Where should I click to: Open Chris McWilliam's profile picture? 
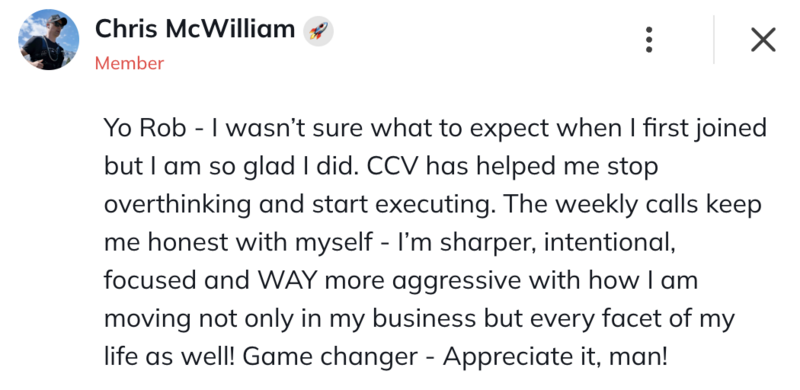(48, 39)
